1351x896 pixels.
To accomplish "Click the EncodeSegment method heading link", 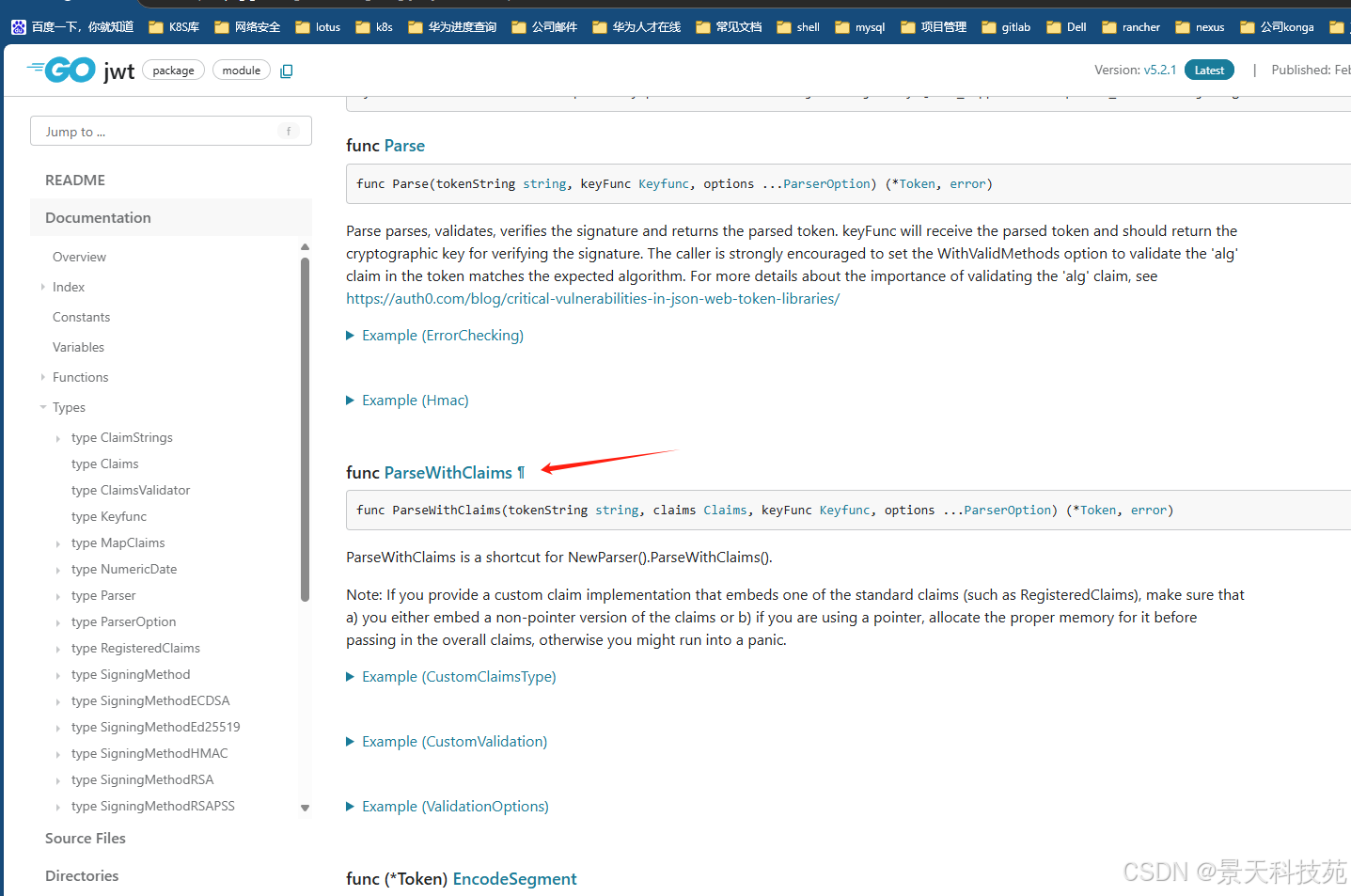I will pos(514,879).
